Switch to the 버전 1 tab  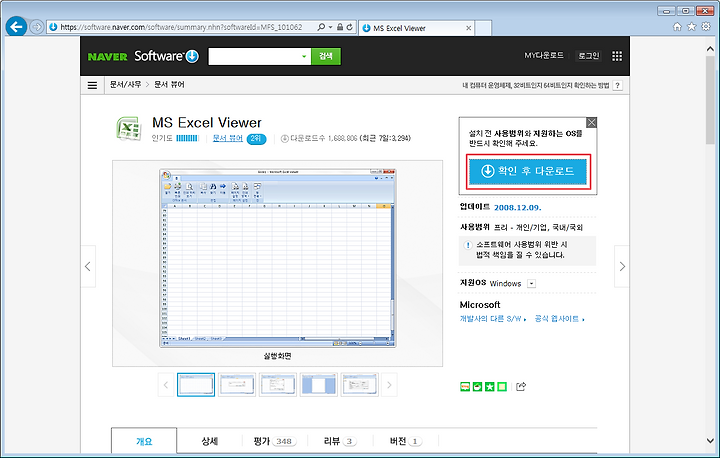(405, 441)
